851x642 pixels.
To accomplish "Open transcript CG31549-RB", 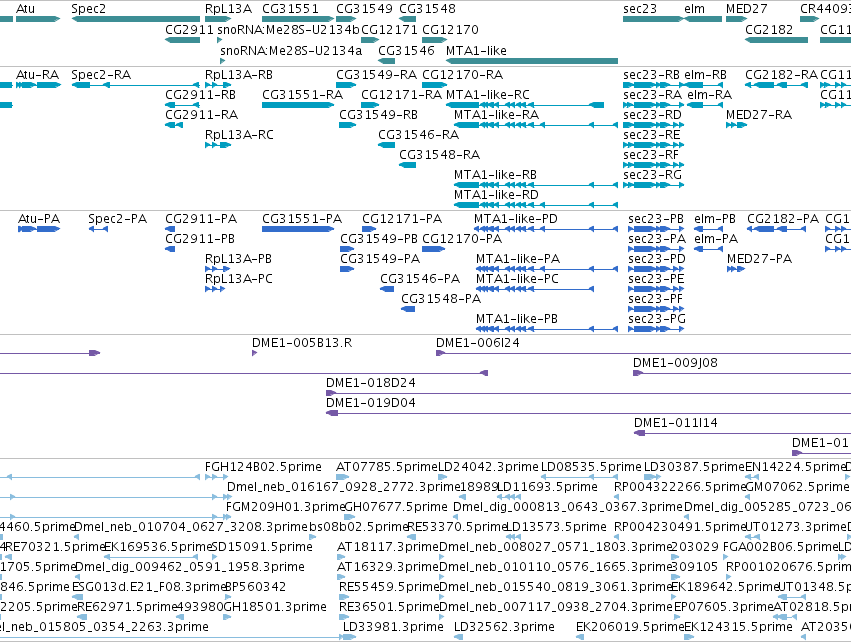I will [x=379, y=115].
